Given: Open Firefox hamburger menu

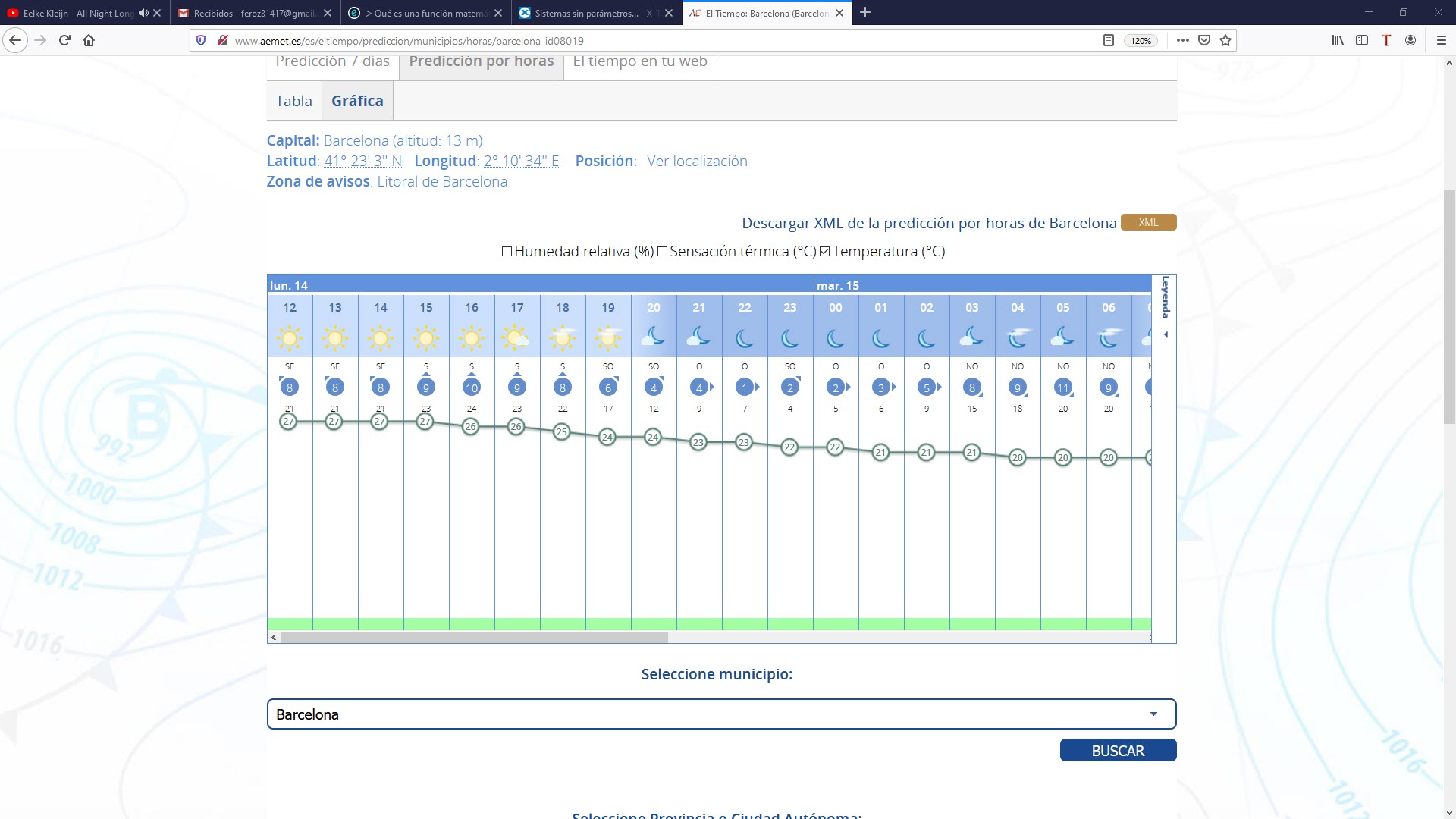Looking at the screenshot, I should [1442, 41].
